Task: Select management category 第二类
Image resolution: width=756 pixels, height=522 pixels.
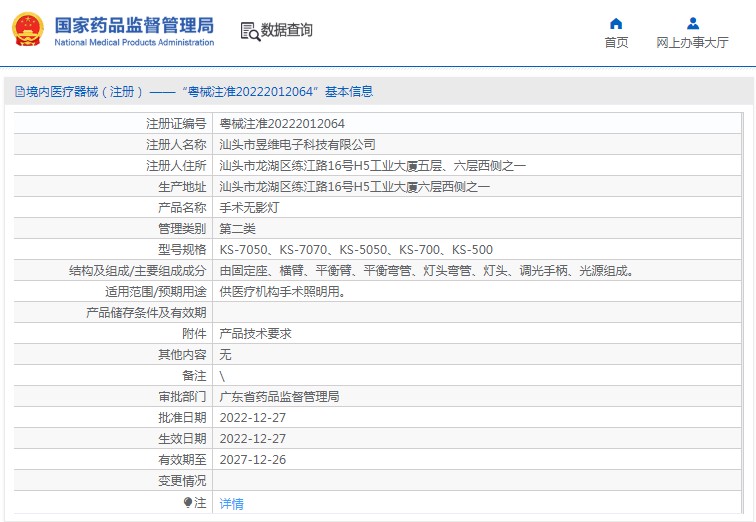Action: coord(237,229)
